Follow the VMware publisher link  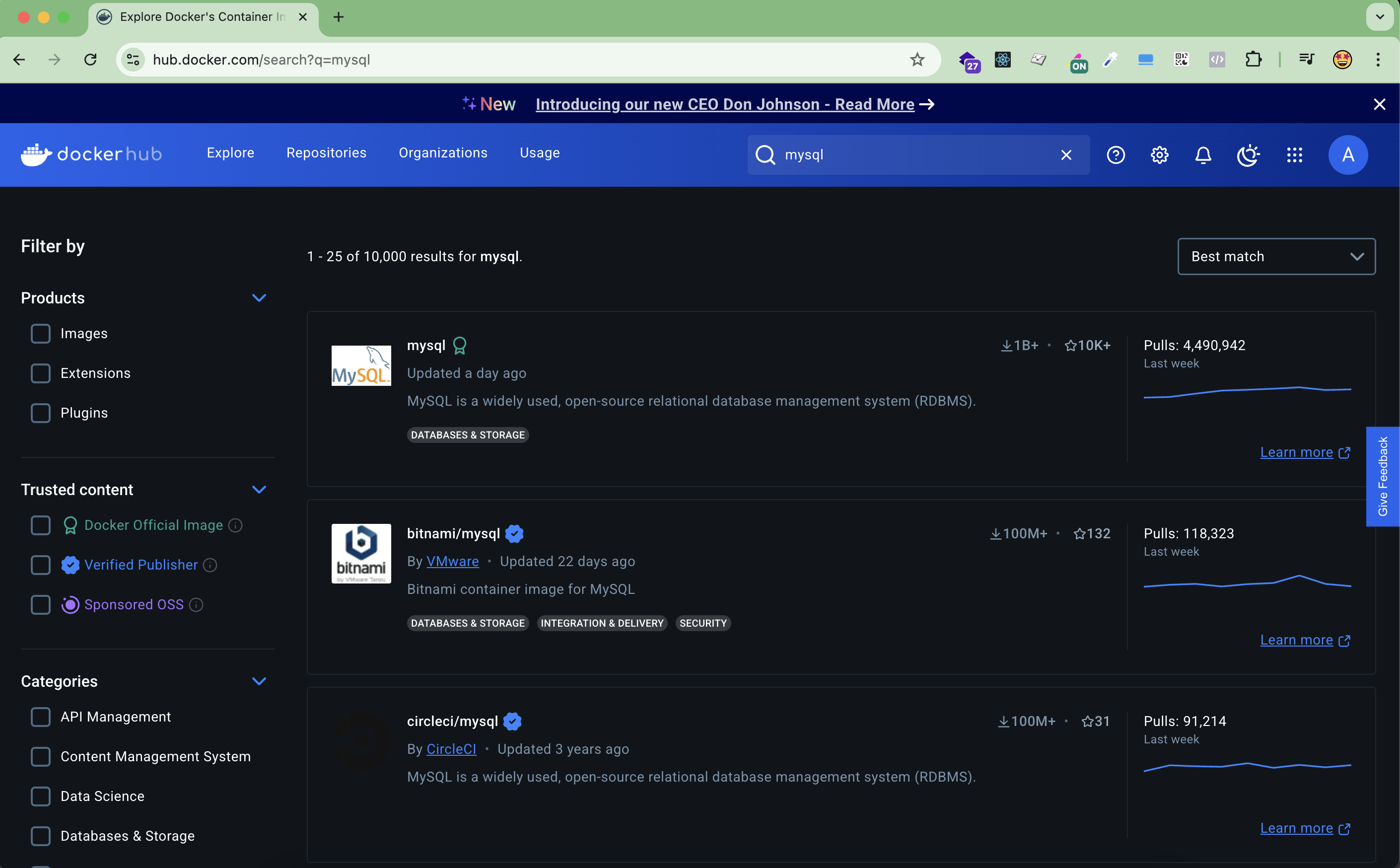click(452, 562)
